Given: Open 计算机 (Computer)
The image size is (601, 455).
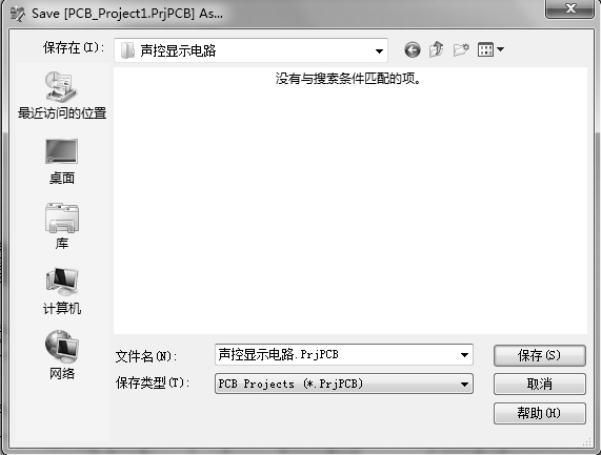Looking at the screenshot, I should [x=62, y=291].
